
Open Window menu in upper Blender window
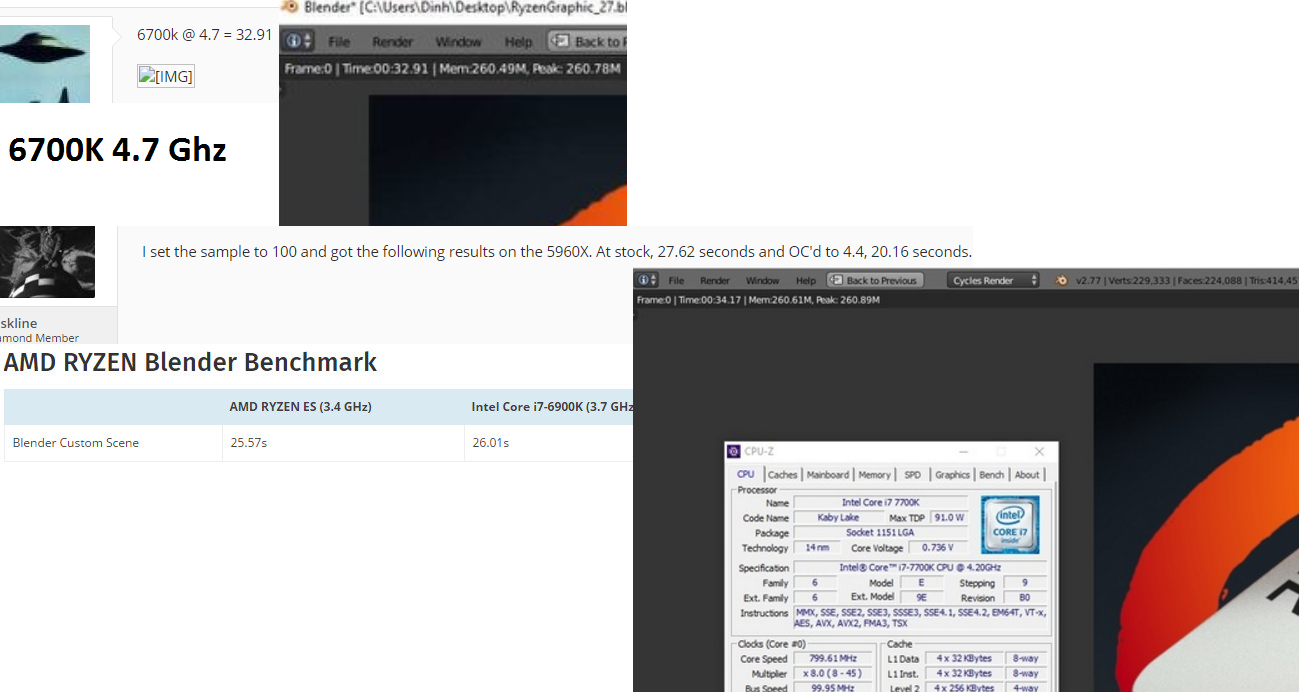[458, 42]
